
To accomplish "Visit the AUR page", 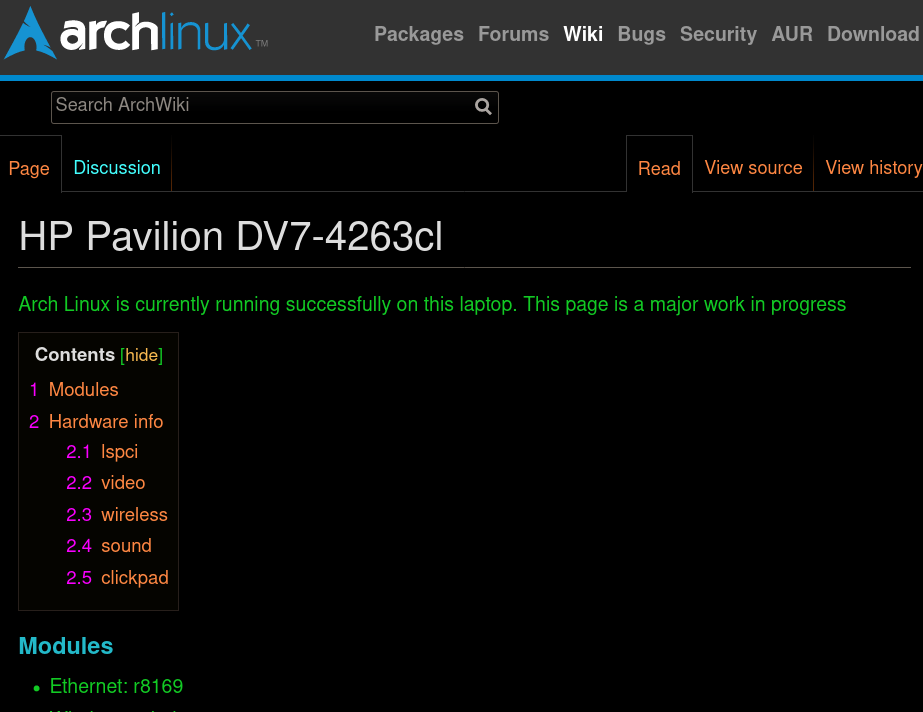I will pyautogui.click(x=791, y=35).
